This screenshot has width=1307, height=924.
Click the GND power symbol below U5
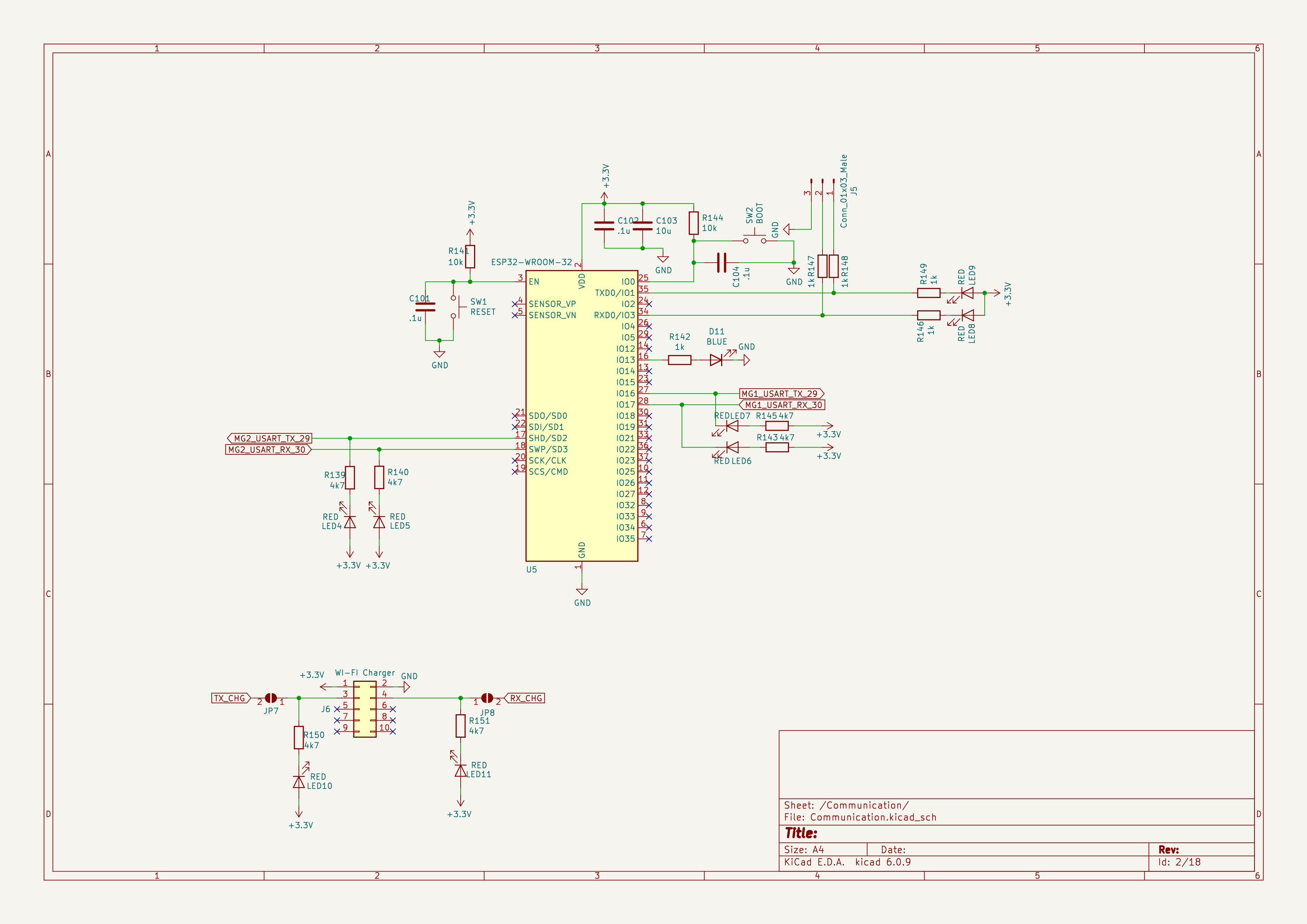click(x=581, y=592)
